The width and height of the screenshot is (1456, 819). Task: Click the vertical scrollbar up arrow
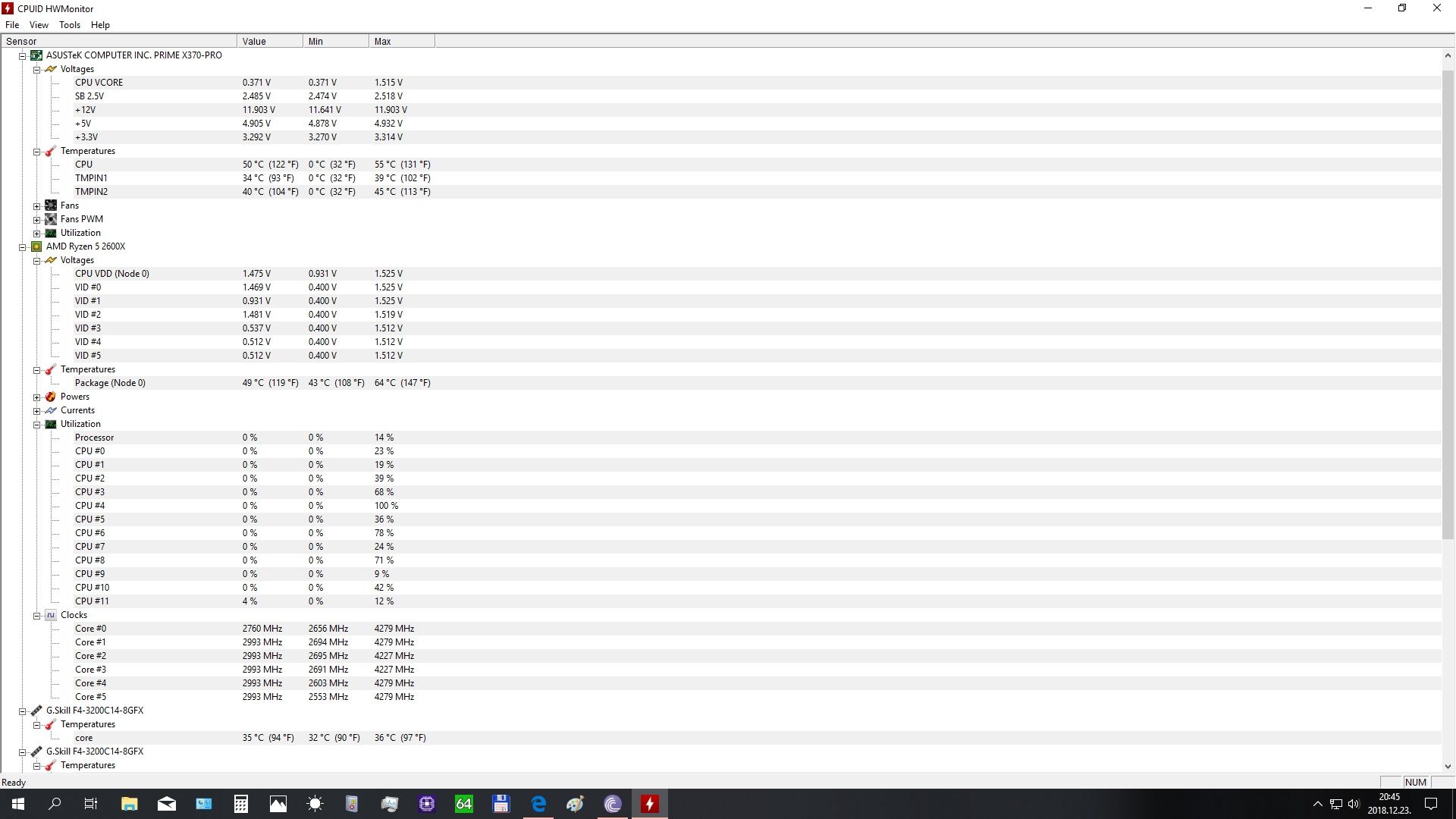point(1448,55)
